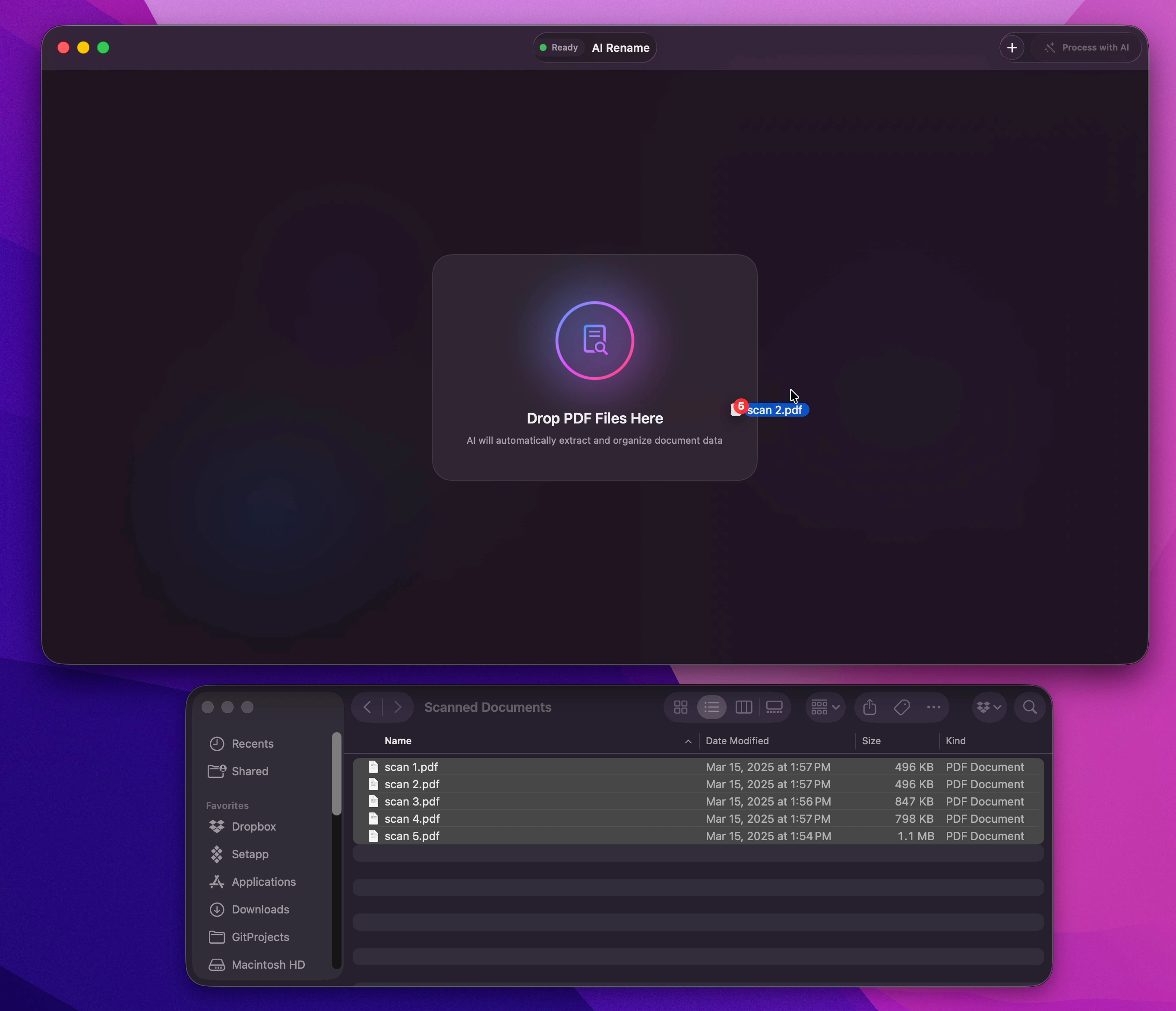This screenshot has width=1176, height=1011.
Task: Click the Ready status indicator
Action: click(559, 47)
